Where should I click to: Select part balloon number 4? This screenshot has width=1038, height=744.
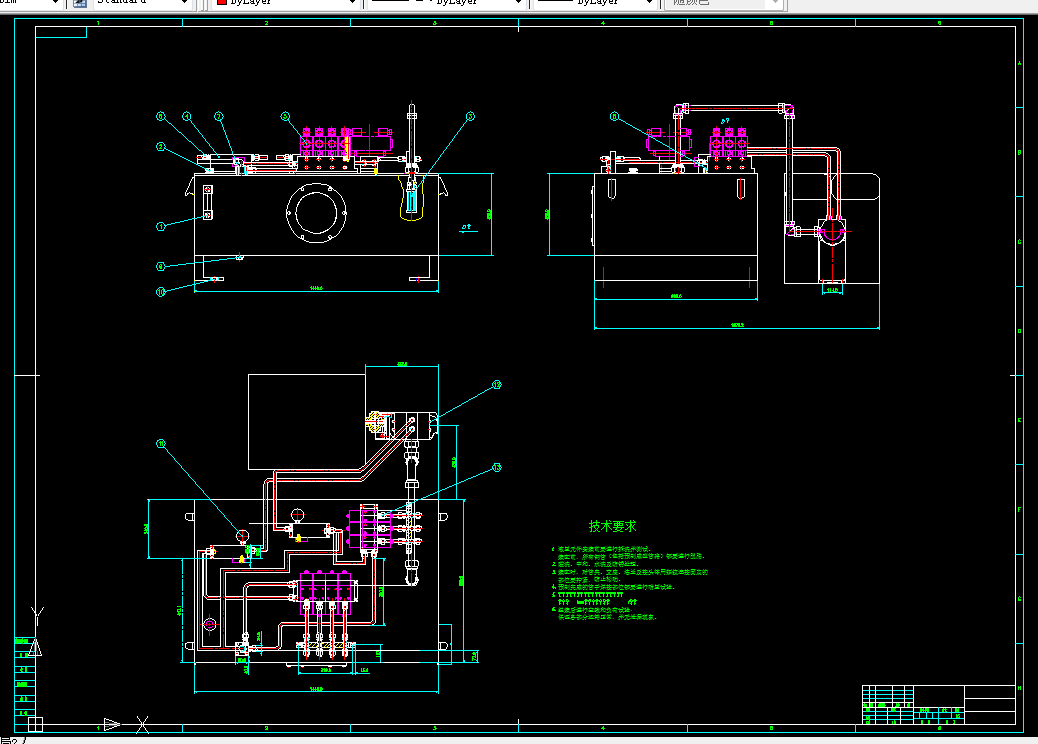(x=187, y=116)
